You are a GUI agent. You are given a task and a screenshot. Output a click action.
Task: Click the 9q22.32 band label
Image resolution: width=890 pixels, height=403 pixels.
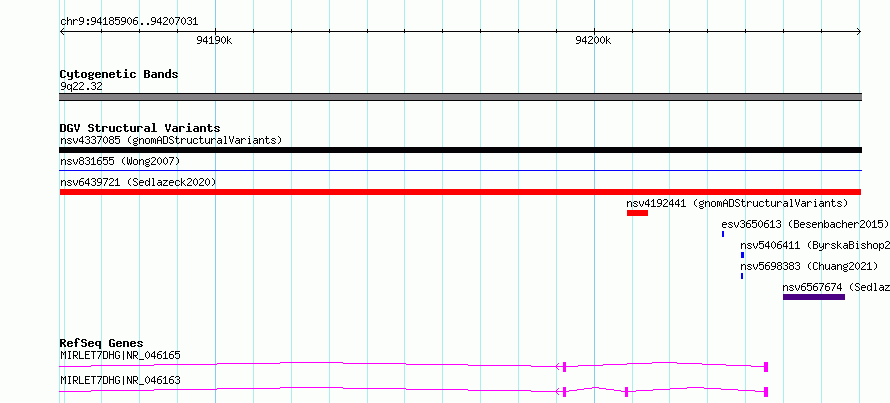pyautogui.click(x=81, y=87)
